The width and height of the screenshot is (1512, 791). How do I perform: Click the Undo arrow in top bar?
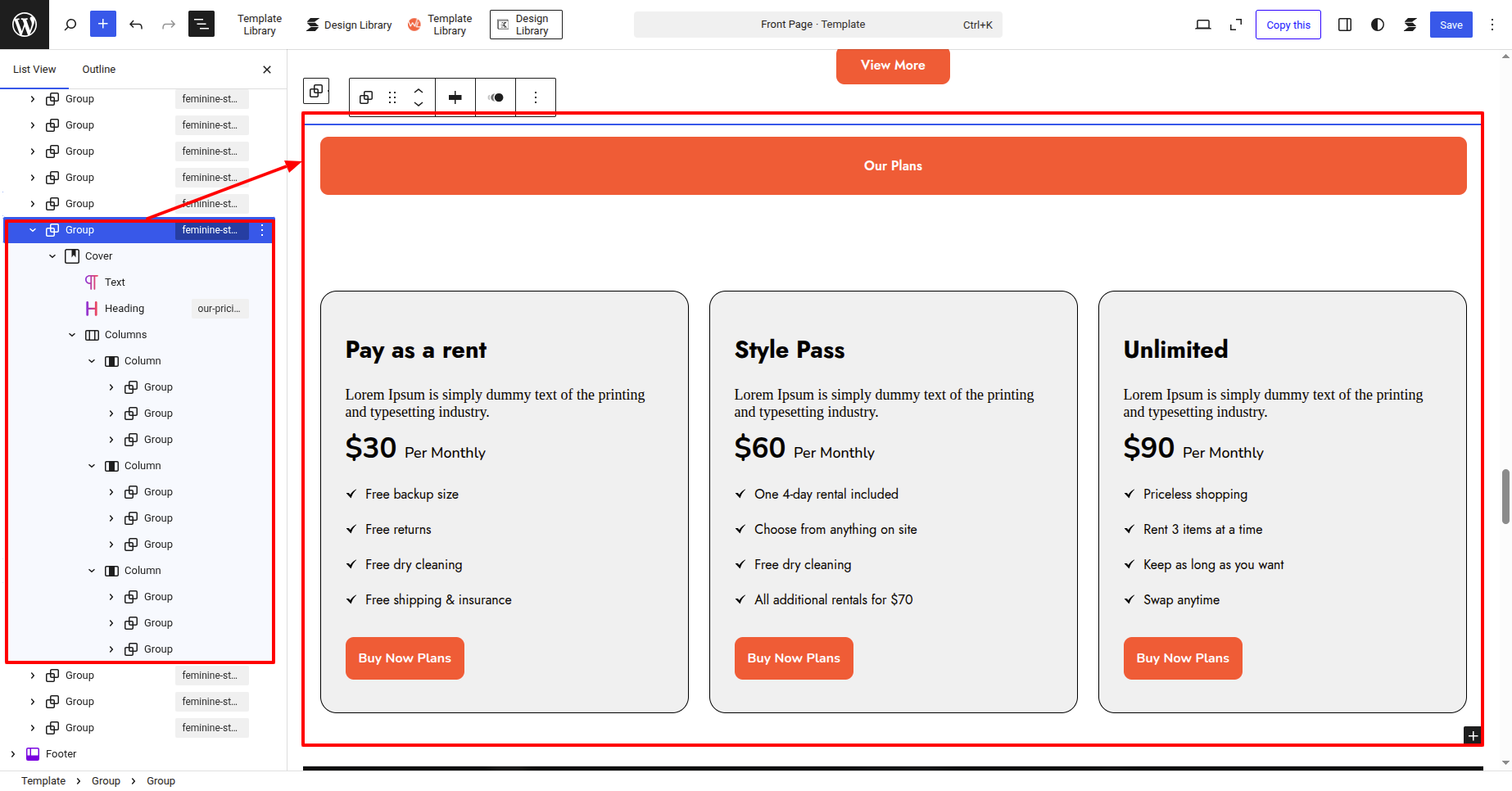(x=136, y=25)
